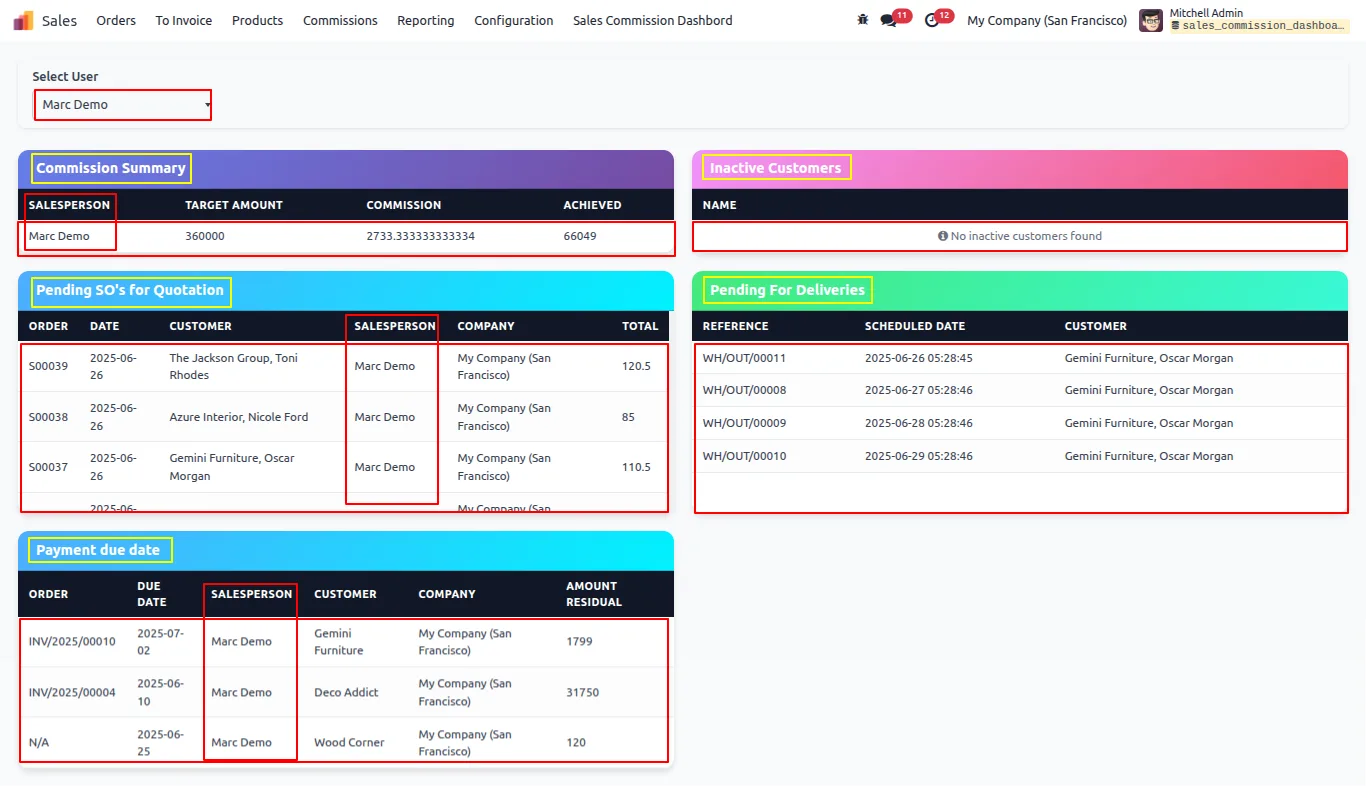This screenshot has width=1366, height=786.
Task: Click delivery reference WH/OUT/00009
Action: (x=744, y=423)
